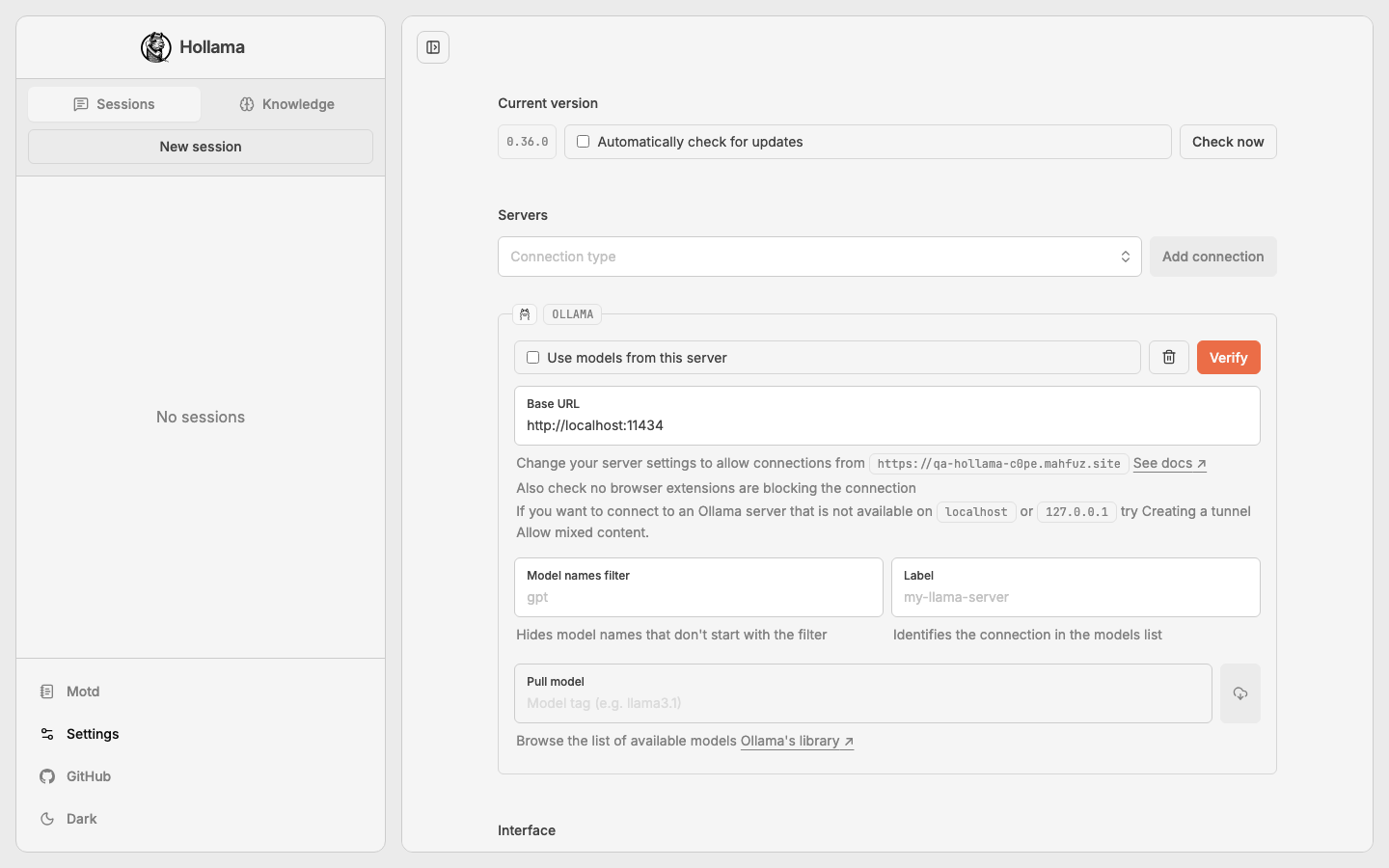The width and height of the screenshot is (1389, 868).
Task: Open the See docs link
Action: pos(1170,464)
